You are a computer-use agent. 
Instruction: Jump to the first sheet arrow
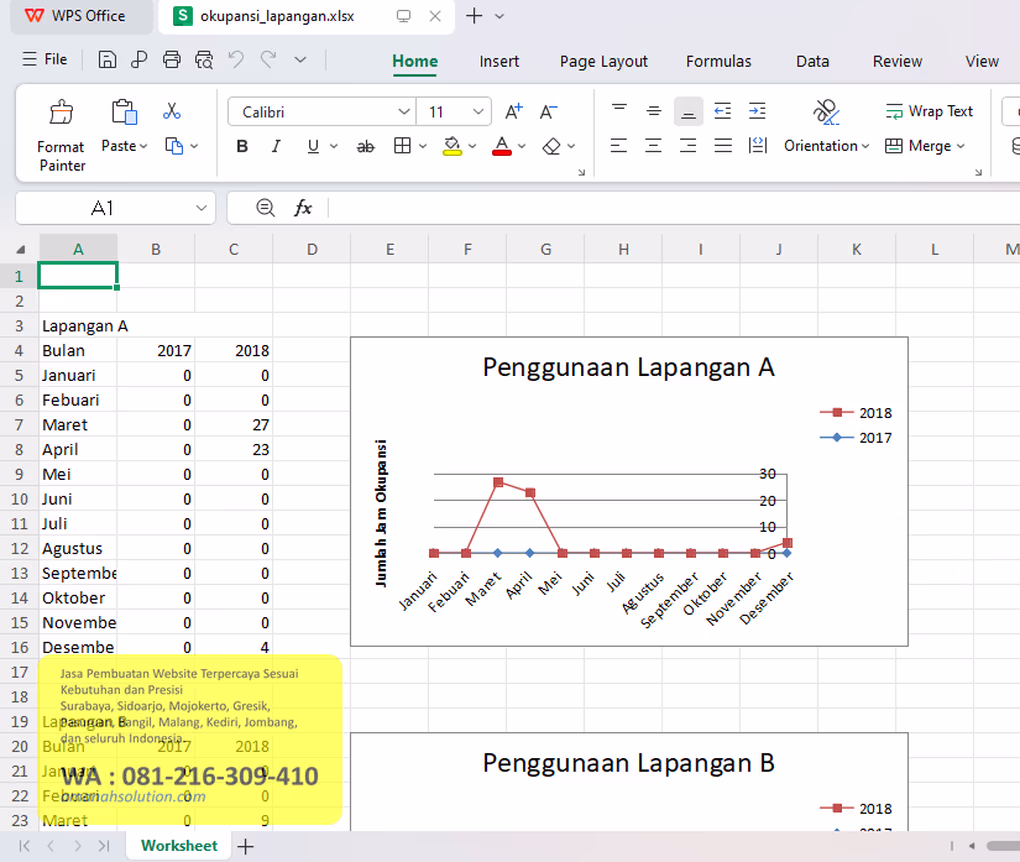click(x=25, y=846)
